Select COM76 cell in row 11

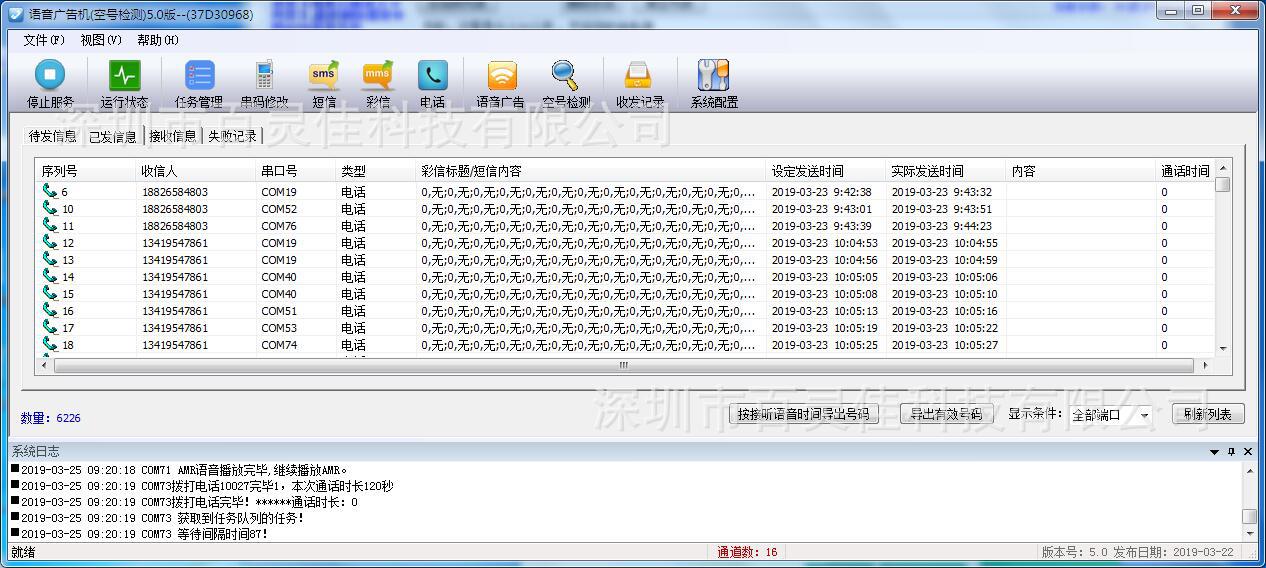pos(279,226)
